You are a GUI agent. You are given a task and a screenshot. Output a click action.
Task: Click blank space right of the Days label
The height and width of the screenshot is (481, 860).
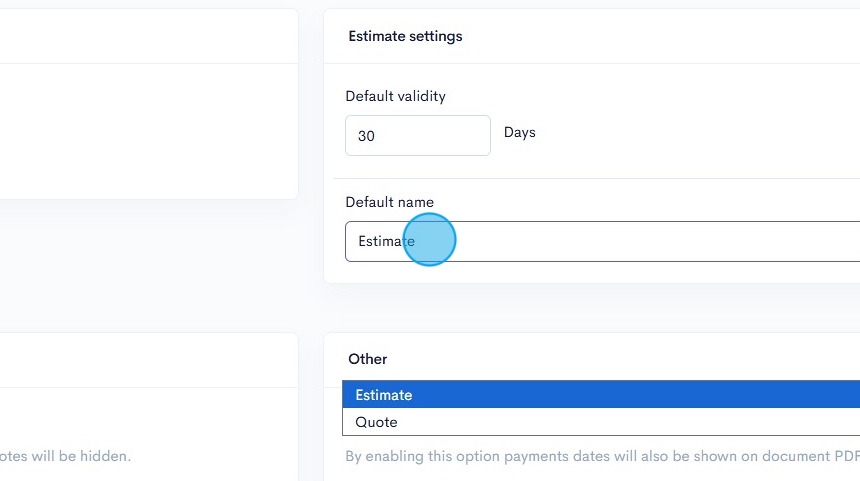700,132
